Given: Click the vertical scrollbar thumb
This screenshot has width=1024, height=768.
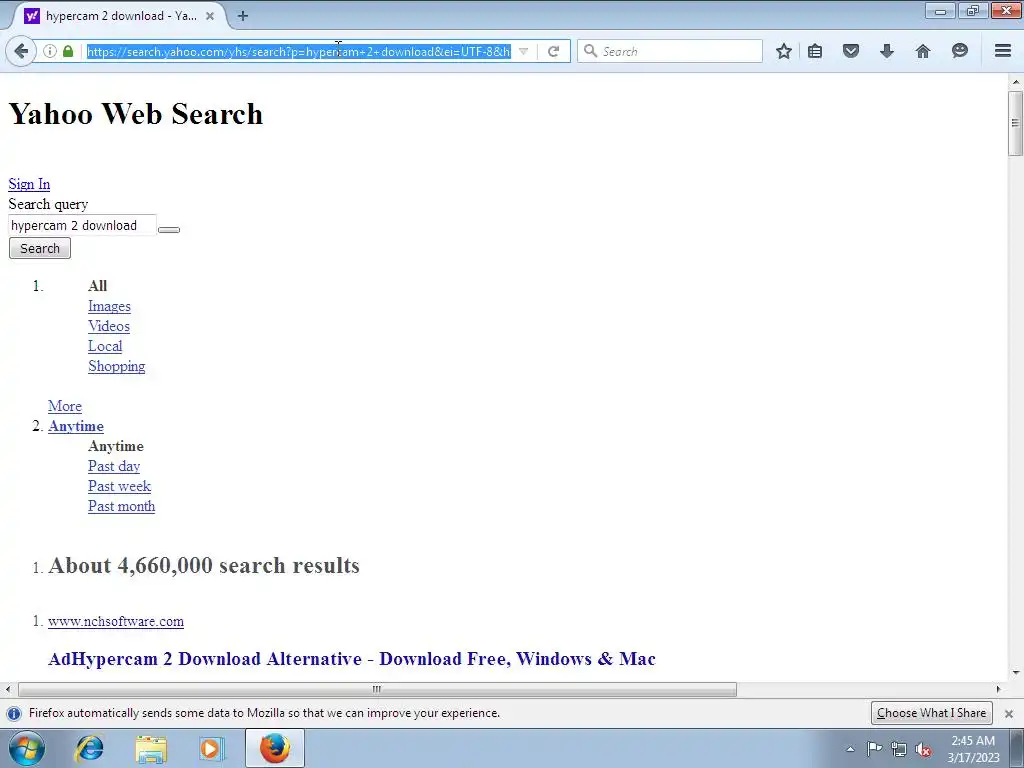Looking at the screenshot, I should 1015,123.
